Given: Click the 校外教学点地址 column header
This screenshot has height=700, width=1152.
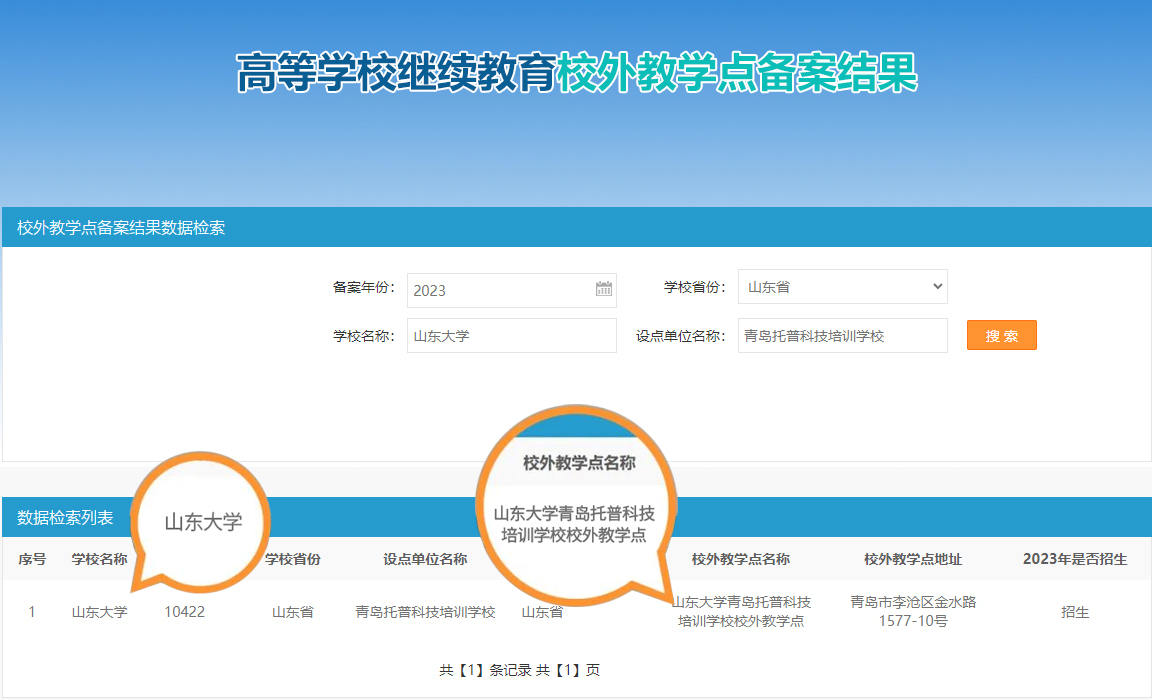Looking at the screenshot, I should (x=912, y=560).
